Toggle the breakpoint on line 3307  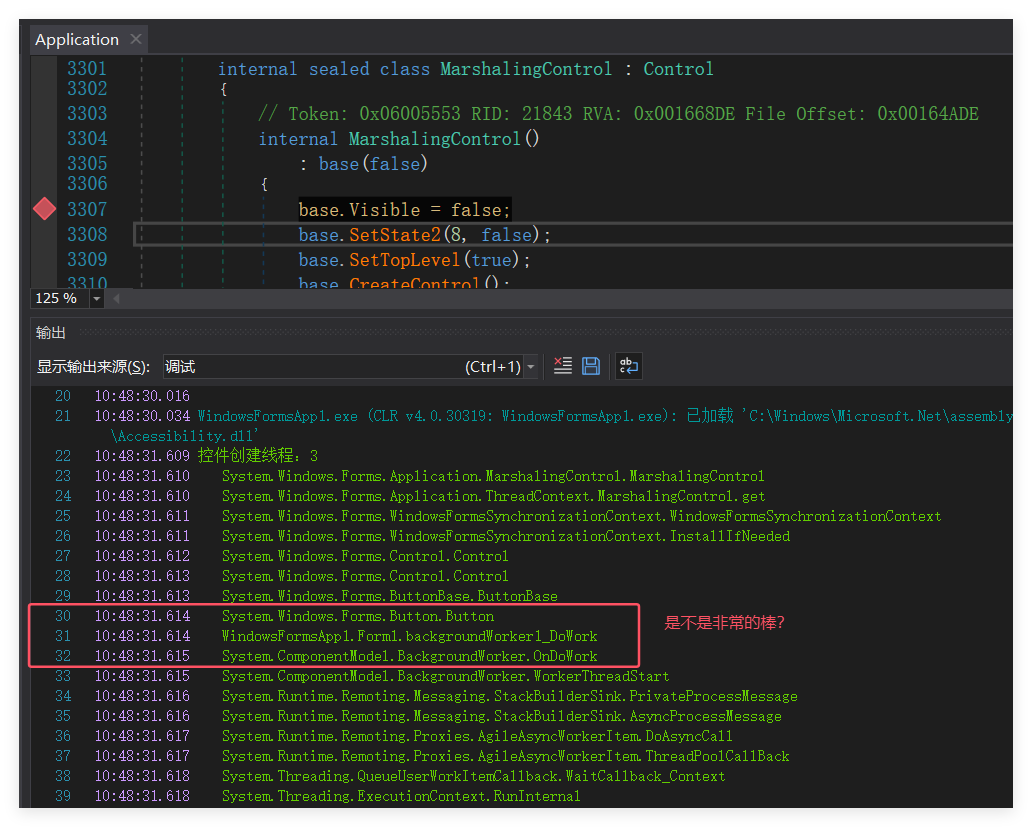pos(44,209)
